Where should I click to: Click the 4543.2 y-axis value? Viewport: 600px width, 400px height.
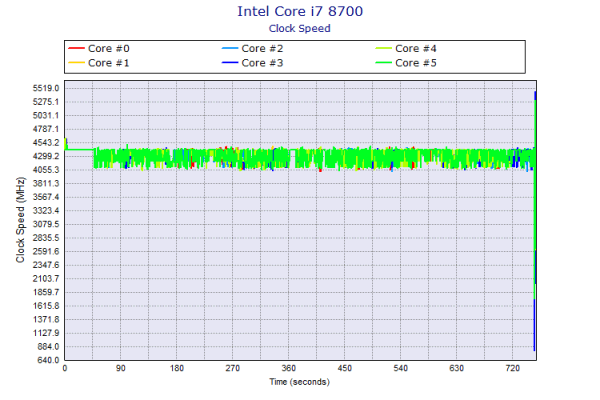tap(46, 143)
